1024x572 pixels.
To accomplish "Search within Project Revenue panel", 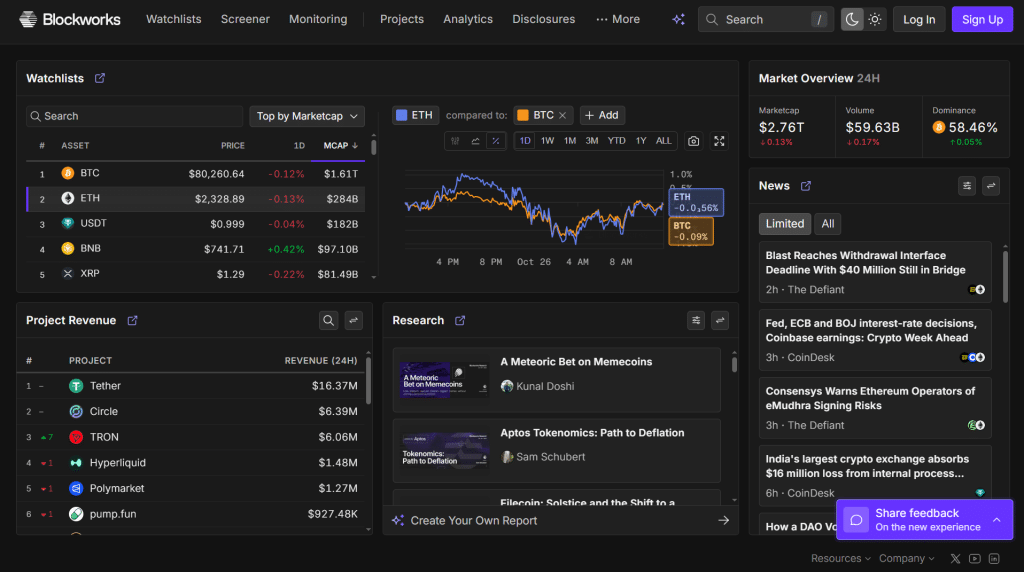I will 328,321.
